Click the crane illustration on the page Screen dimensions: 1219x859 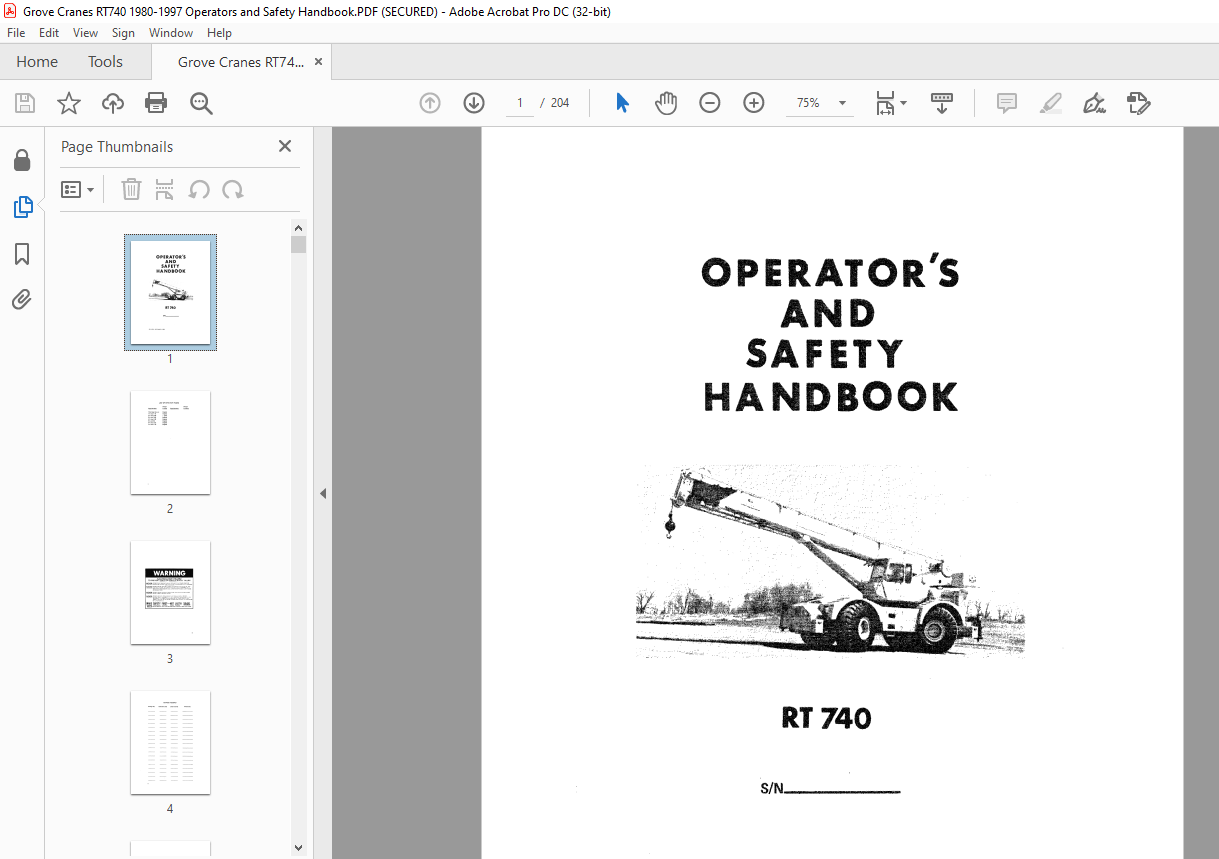[830, 561]
